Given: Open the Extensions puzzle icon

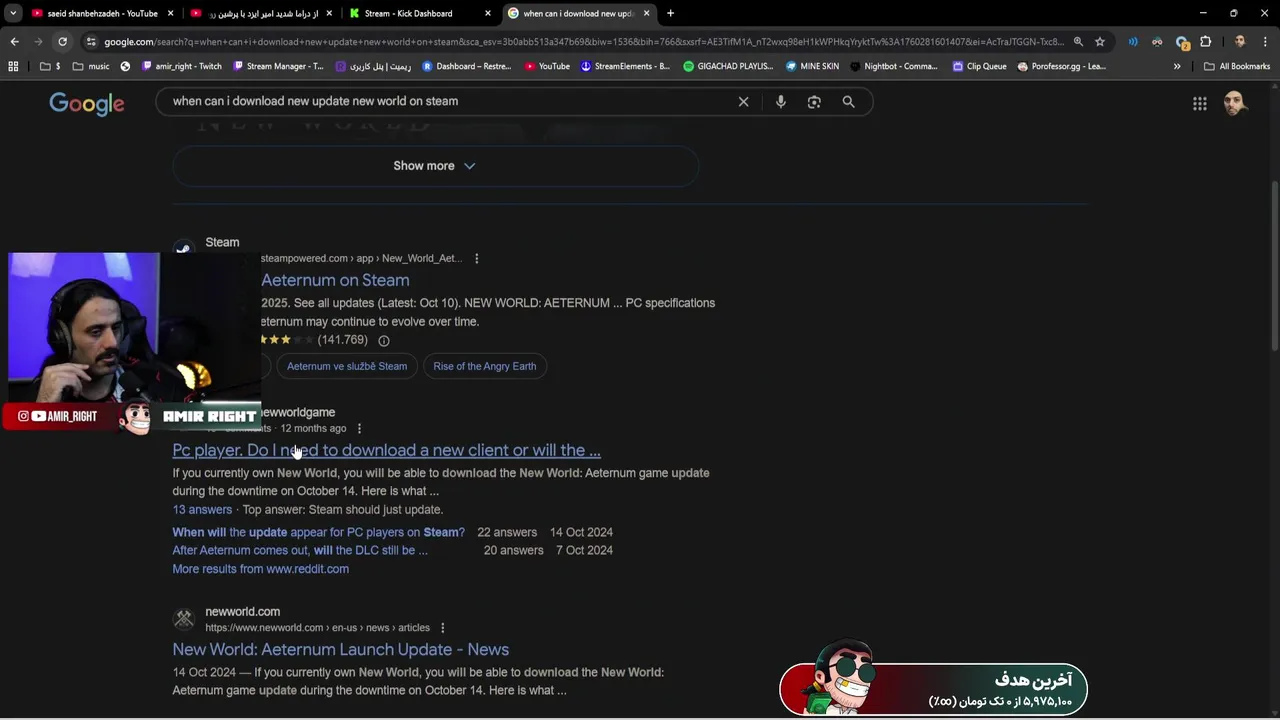Looking at the screenshot, I should point(1205,42).
